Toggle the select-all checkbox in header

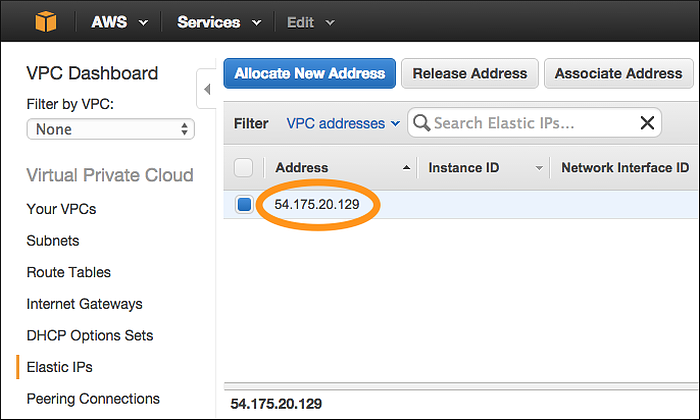tap(244, 167)
